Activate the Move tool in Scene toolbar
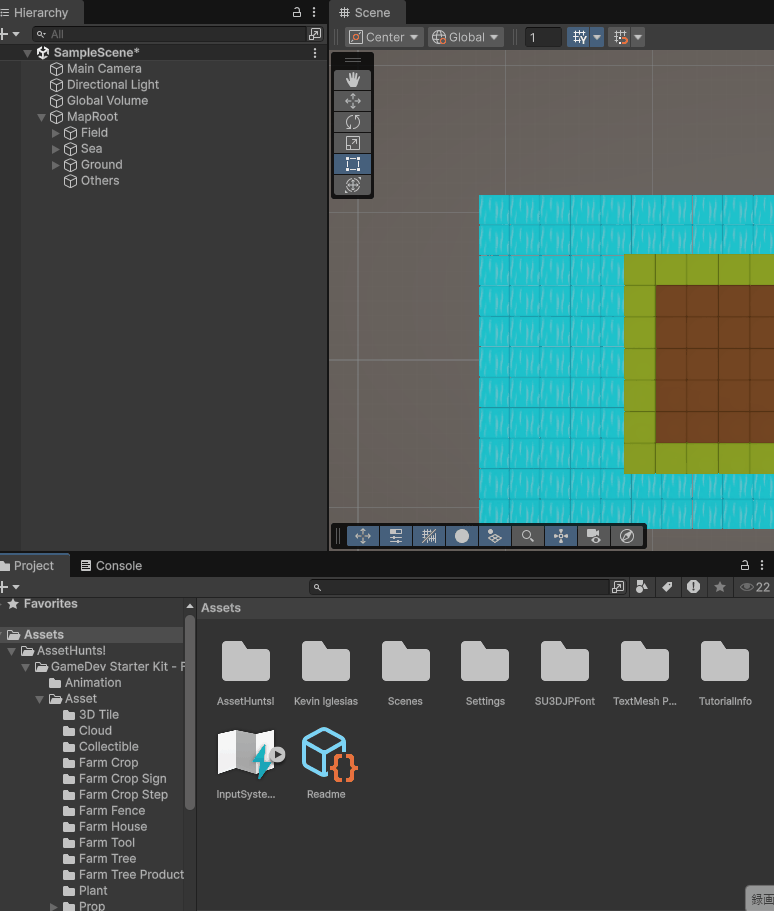 coord(352,101)
